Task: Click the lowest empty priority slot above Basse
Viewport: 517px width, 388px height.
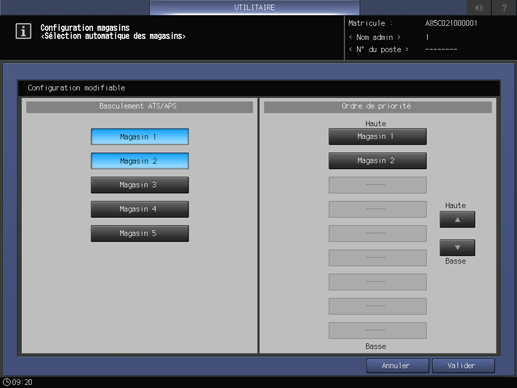Action: [x=377, y=330]
